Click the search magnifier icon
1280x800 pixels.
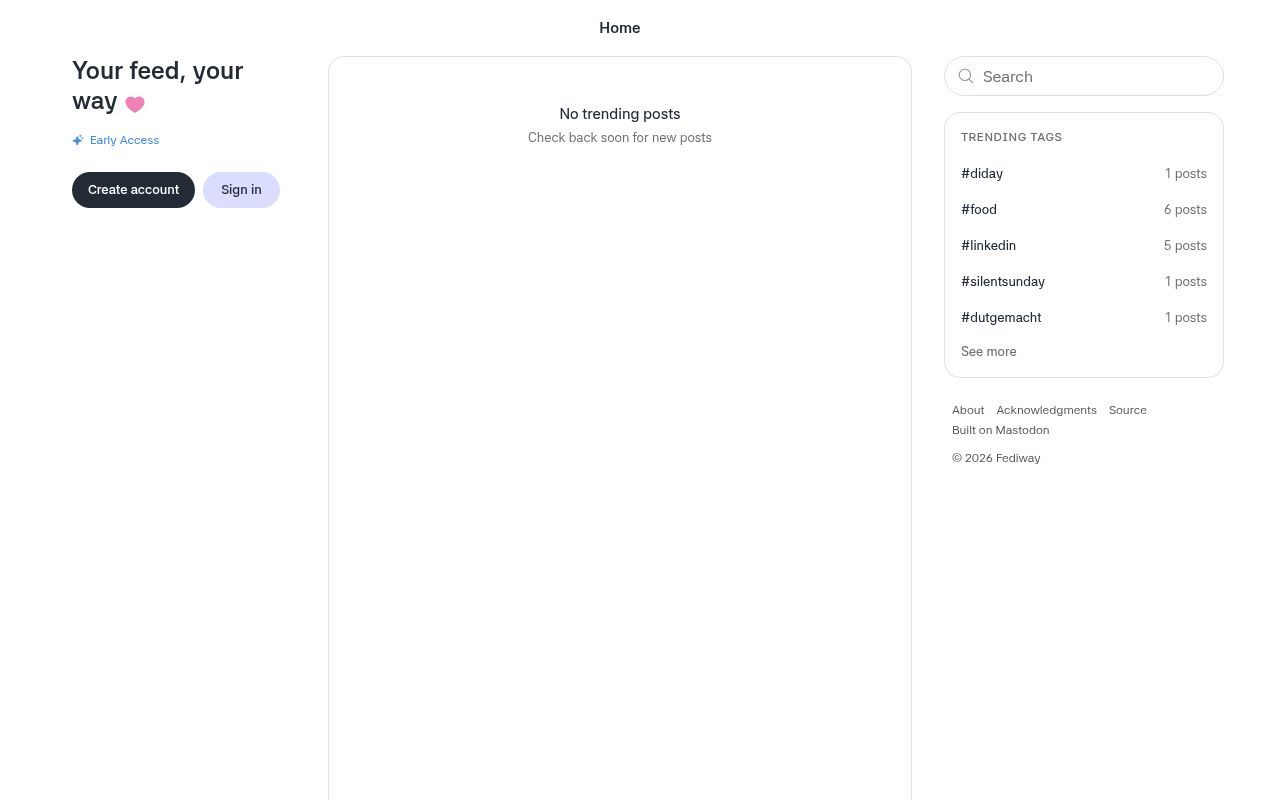[x=966, y=76]
